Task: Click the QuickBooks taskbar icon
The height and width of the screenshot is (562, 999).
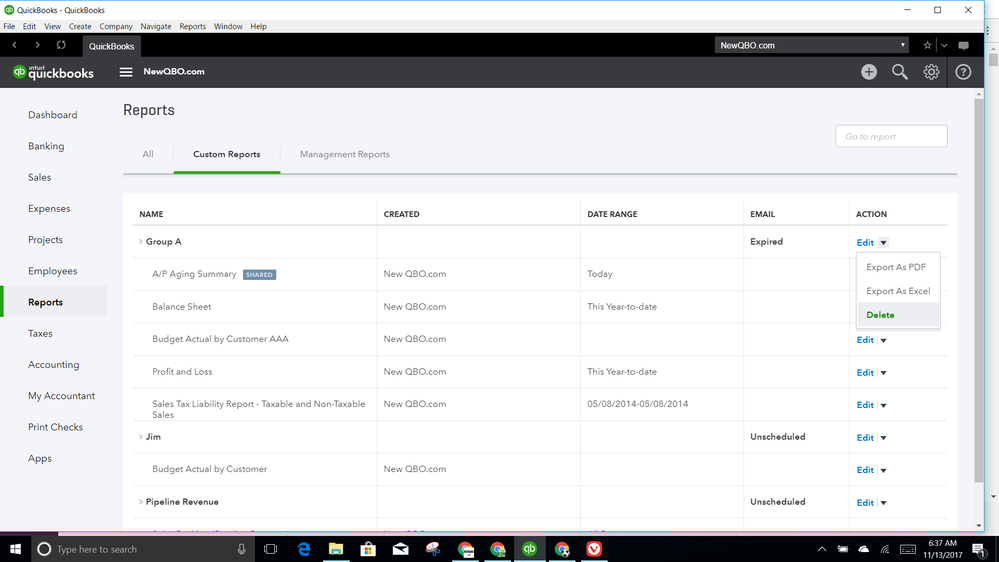Action: click(x=529, y=549)
